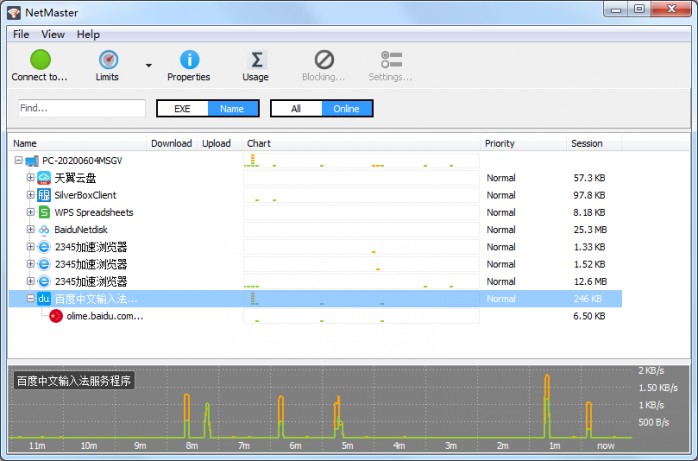Click the PC-20200604MSGV mini chart
The height and width of the screenshot is (461, 698).
pyautogui.click(x=361, y=161)
